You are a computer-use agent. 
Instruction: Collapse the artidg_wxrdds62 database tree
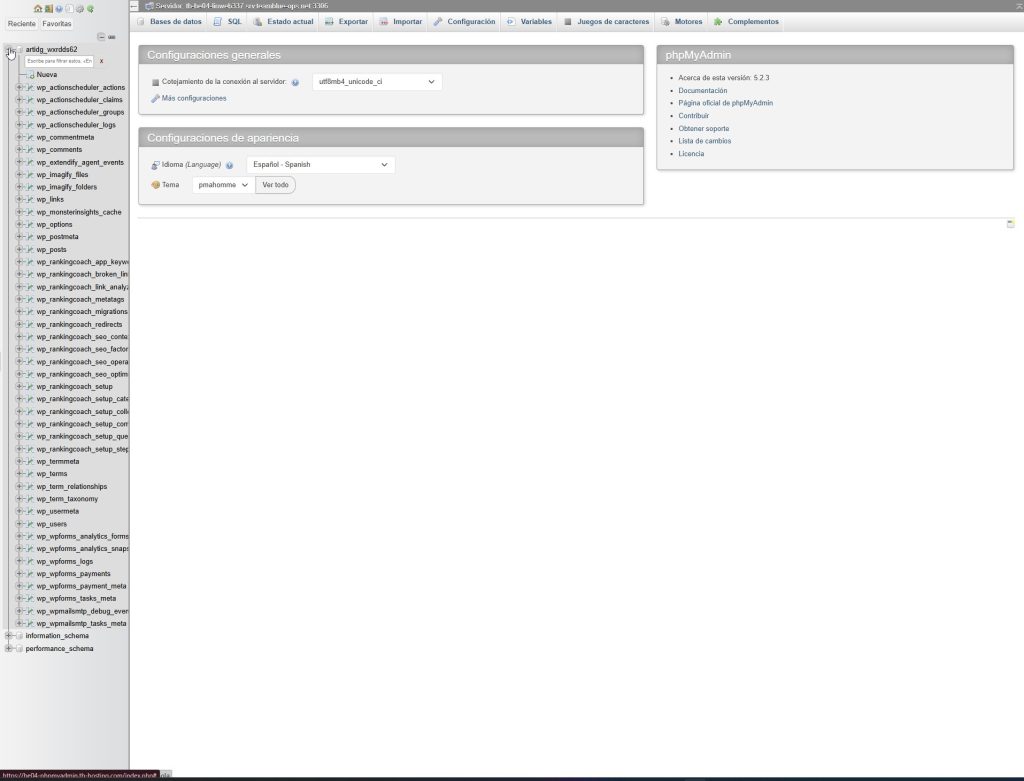[x=9, y=50]
